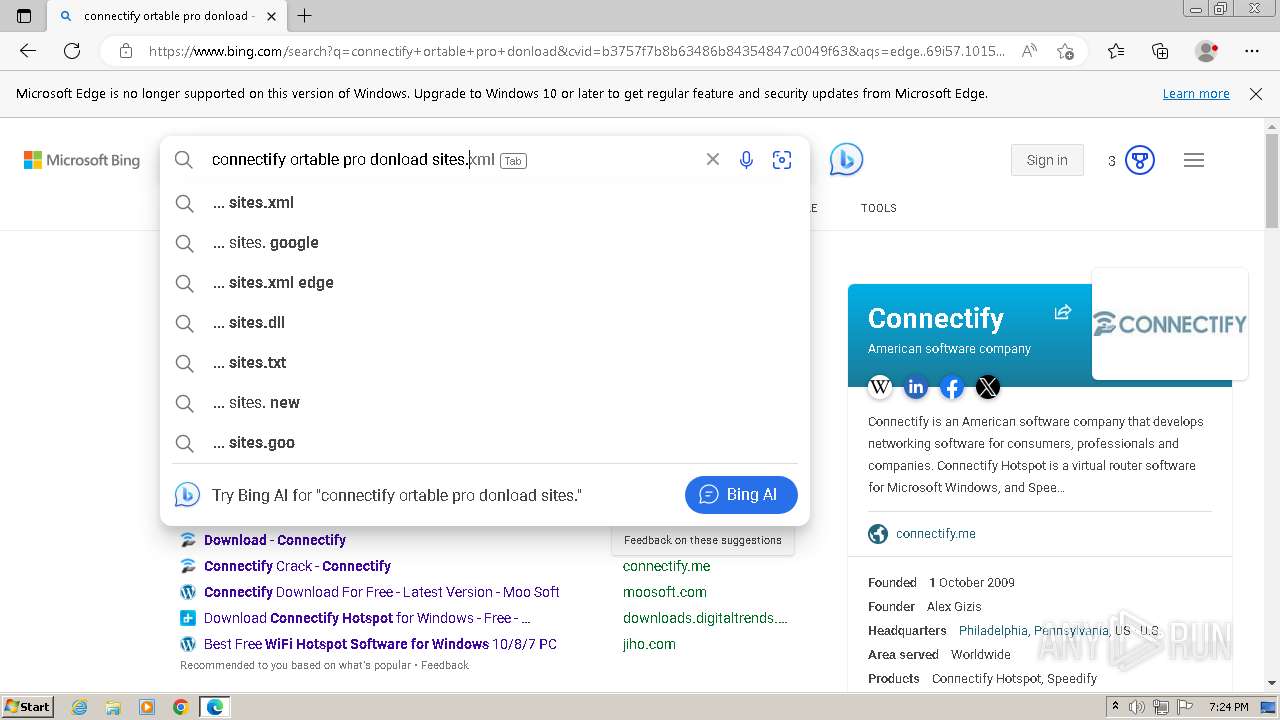Click the page vertical scrollbar thumb
This screenshot has width=1280, height=720.
click(x=1271, y=180)
